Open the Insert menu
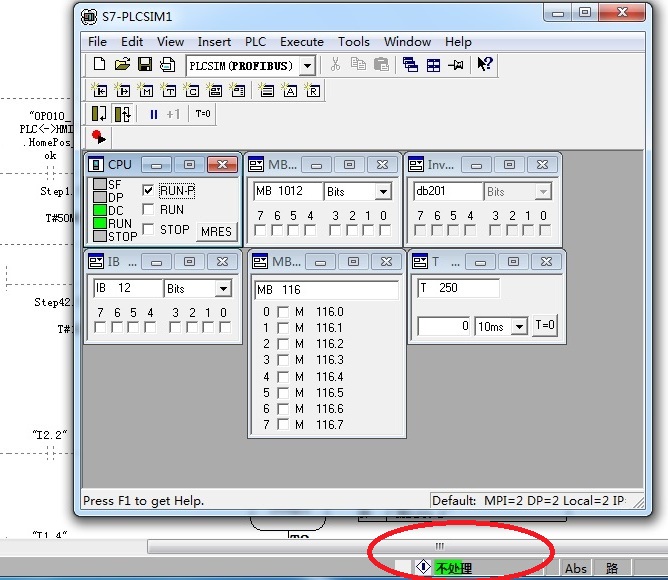Image resolution: width=668 pixels, height=580 pixels. (x=214, y=42)
